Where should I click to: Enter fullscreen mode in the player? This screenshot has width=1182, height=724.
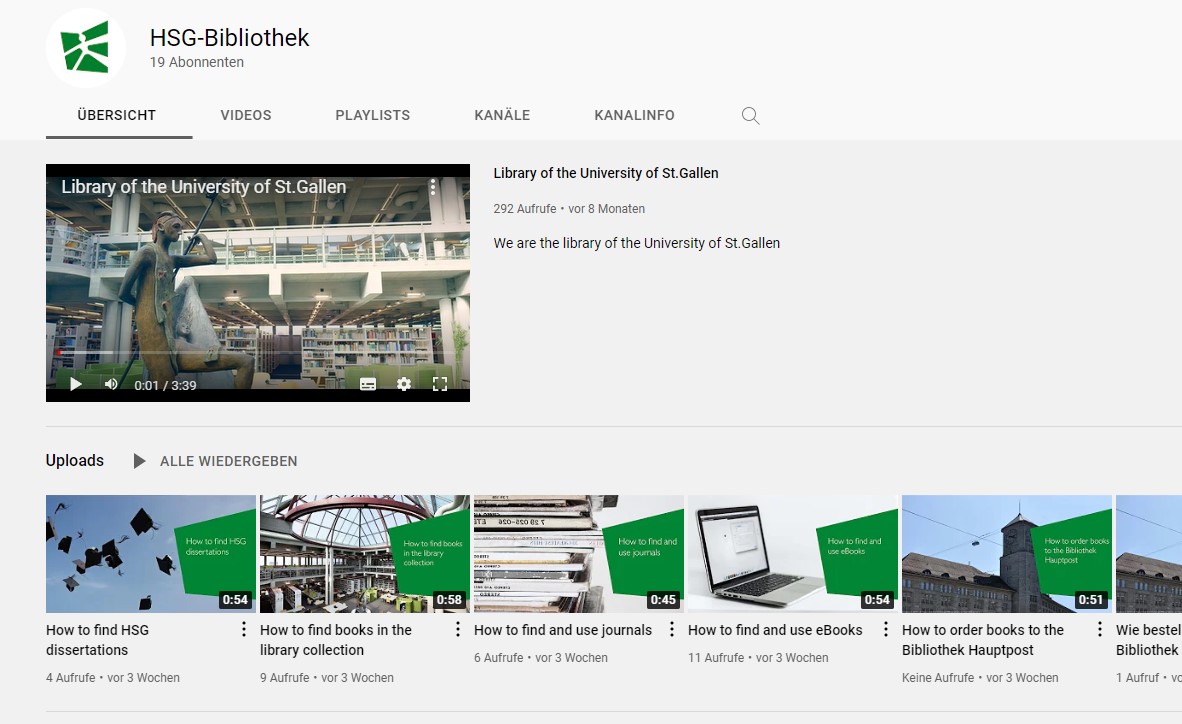[439, 384]
